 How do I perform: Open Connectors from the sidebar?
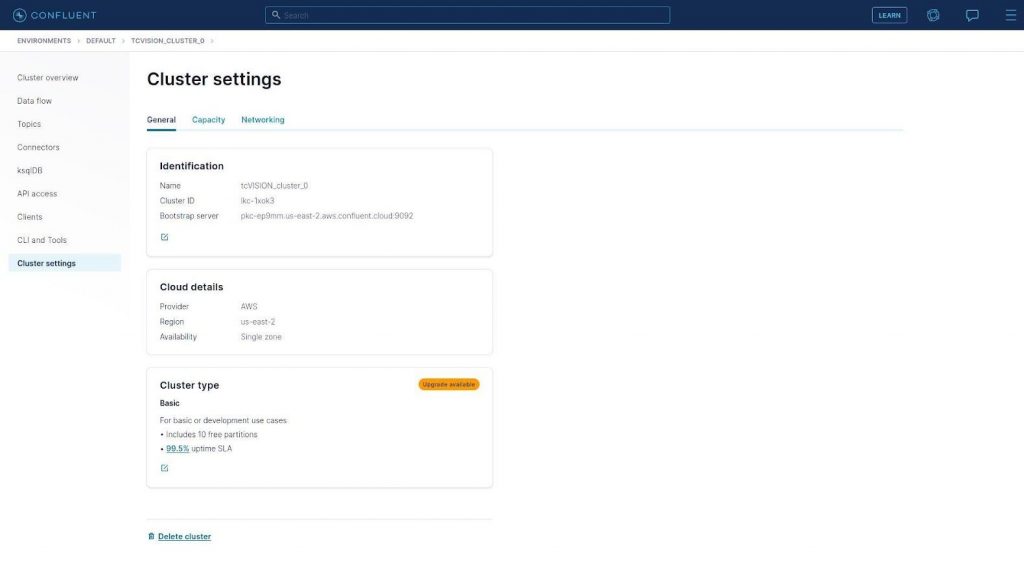[38, 147]
